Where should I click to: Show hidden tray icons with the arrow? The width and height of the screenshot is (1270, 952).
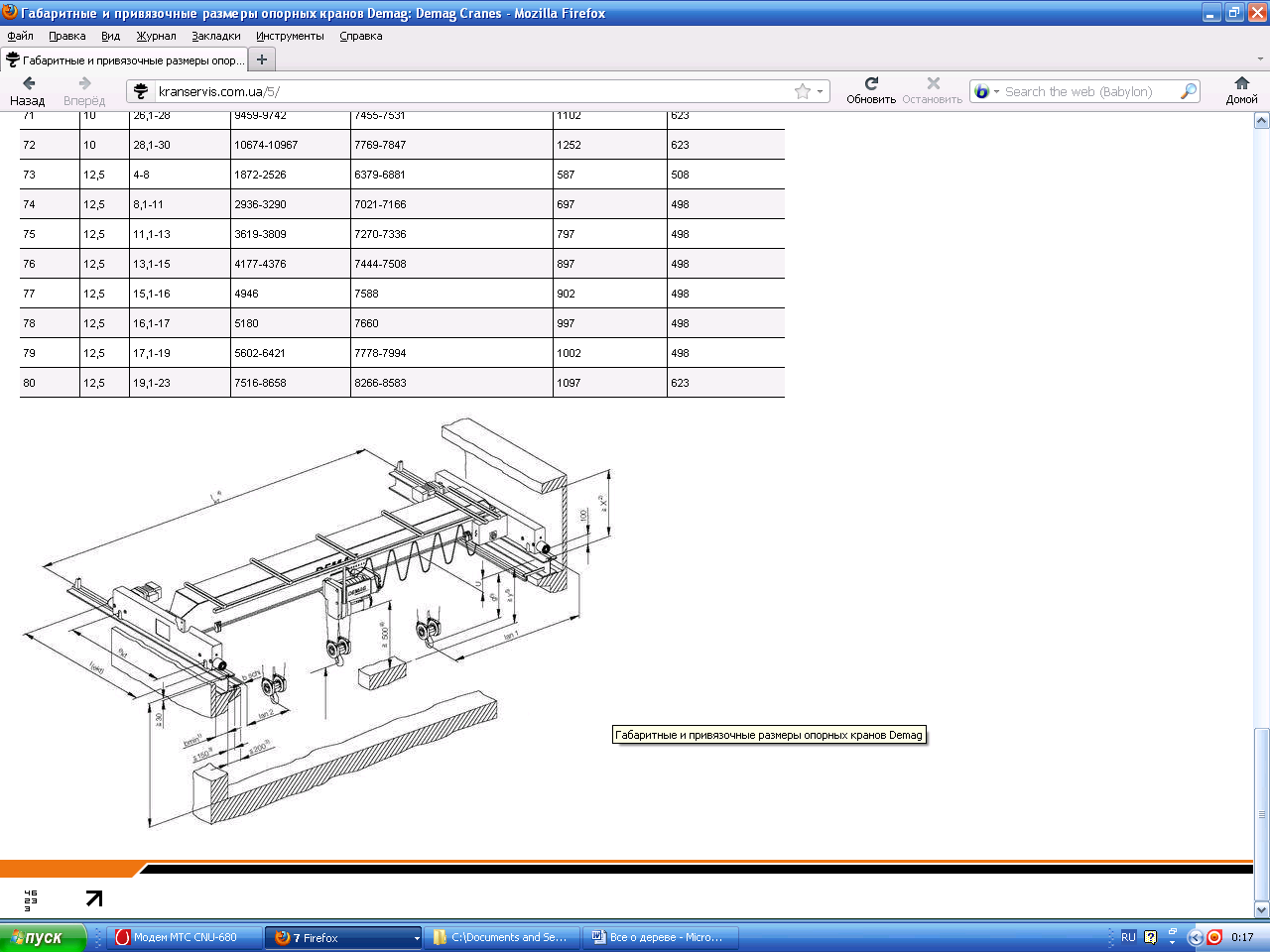coord(1195,937)
